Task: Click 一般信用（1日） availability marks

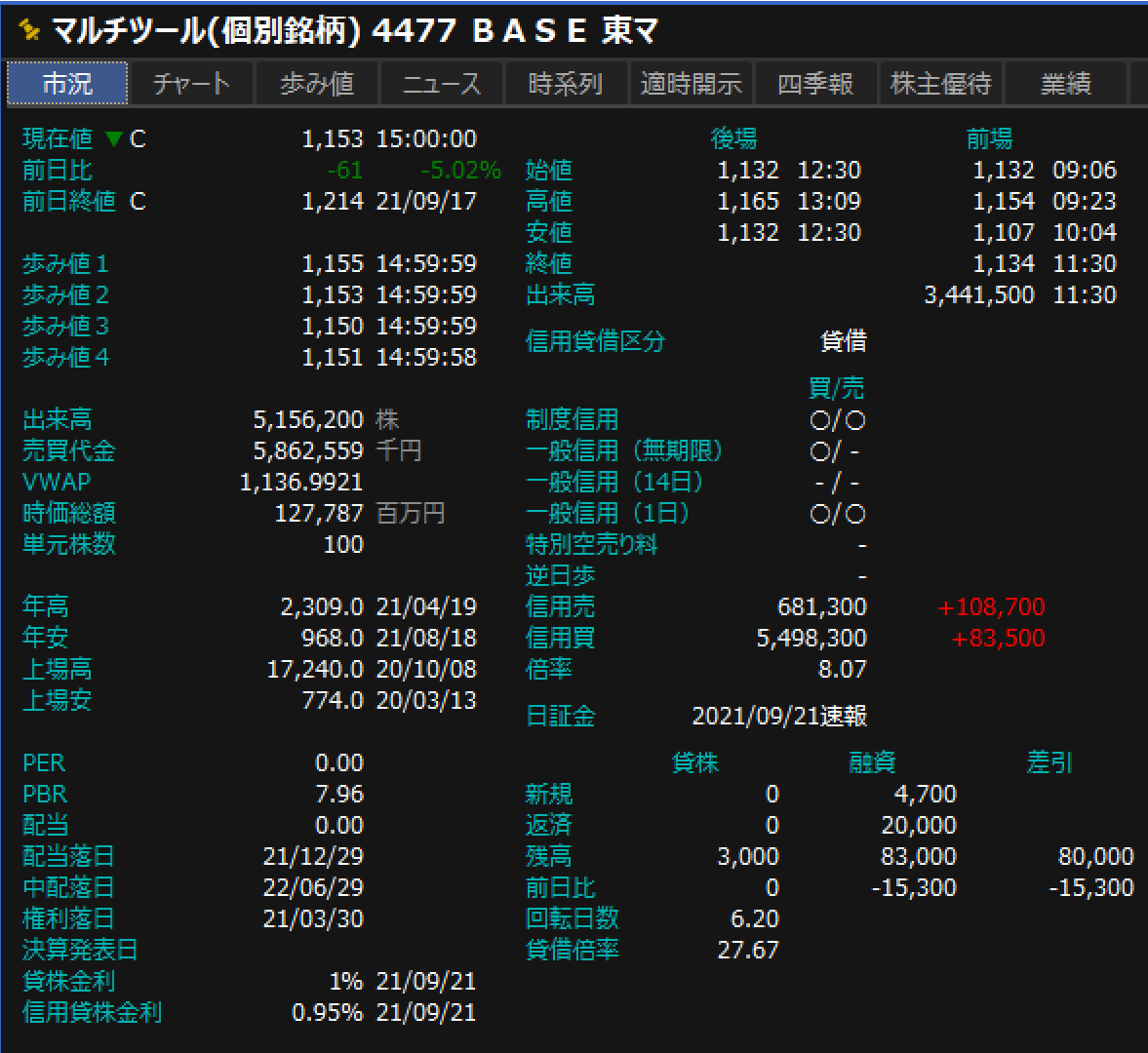Action: [838, 514]
